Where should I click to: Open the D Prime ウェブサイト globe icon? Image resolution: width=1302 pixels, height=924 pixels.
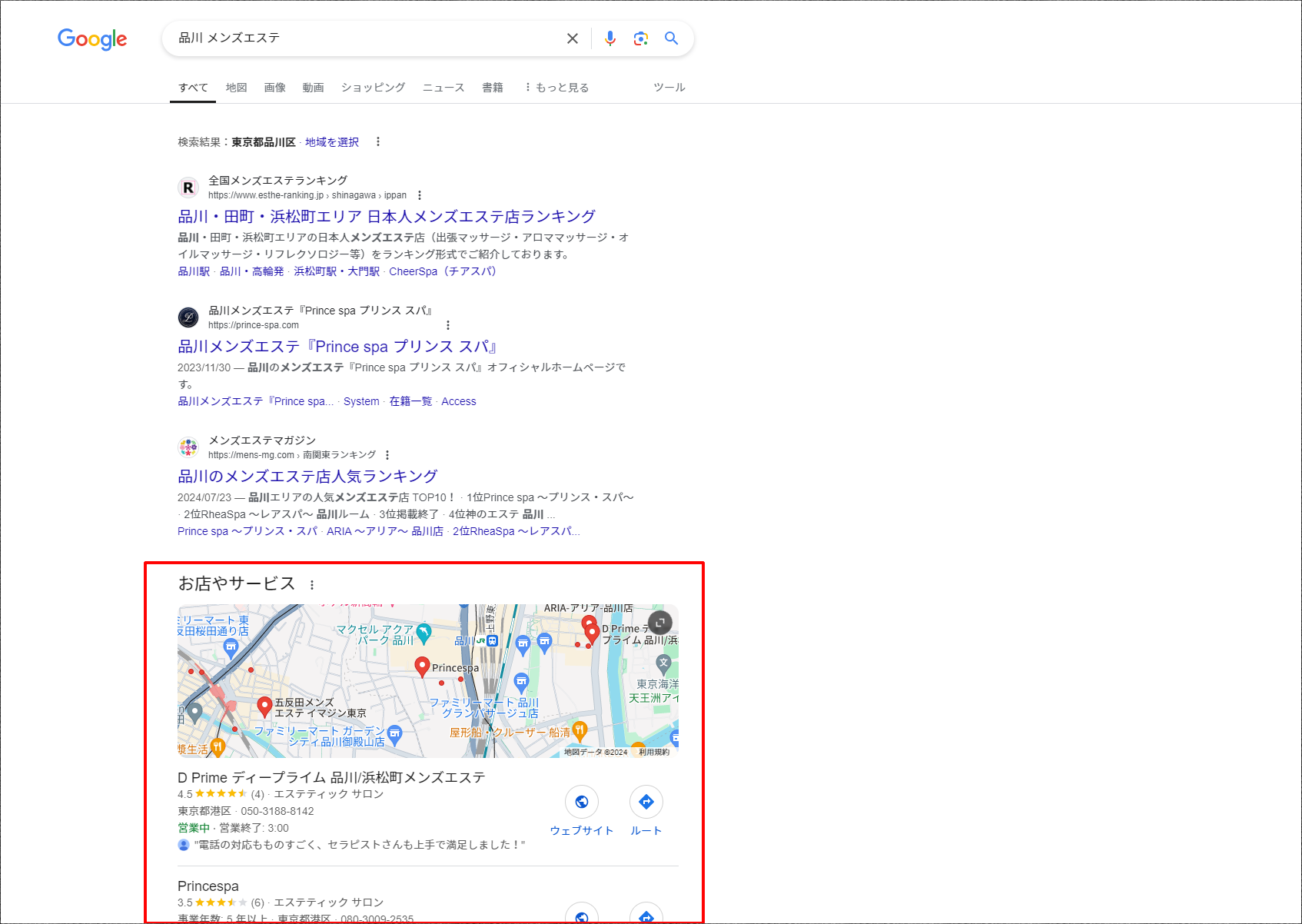point(582,803)
